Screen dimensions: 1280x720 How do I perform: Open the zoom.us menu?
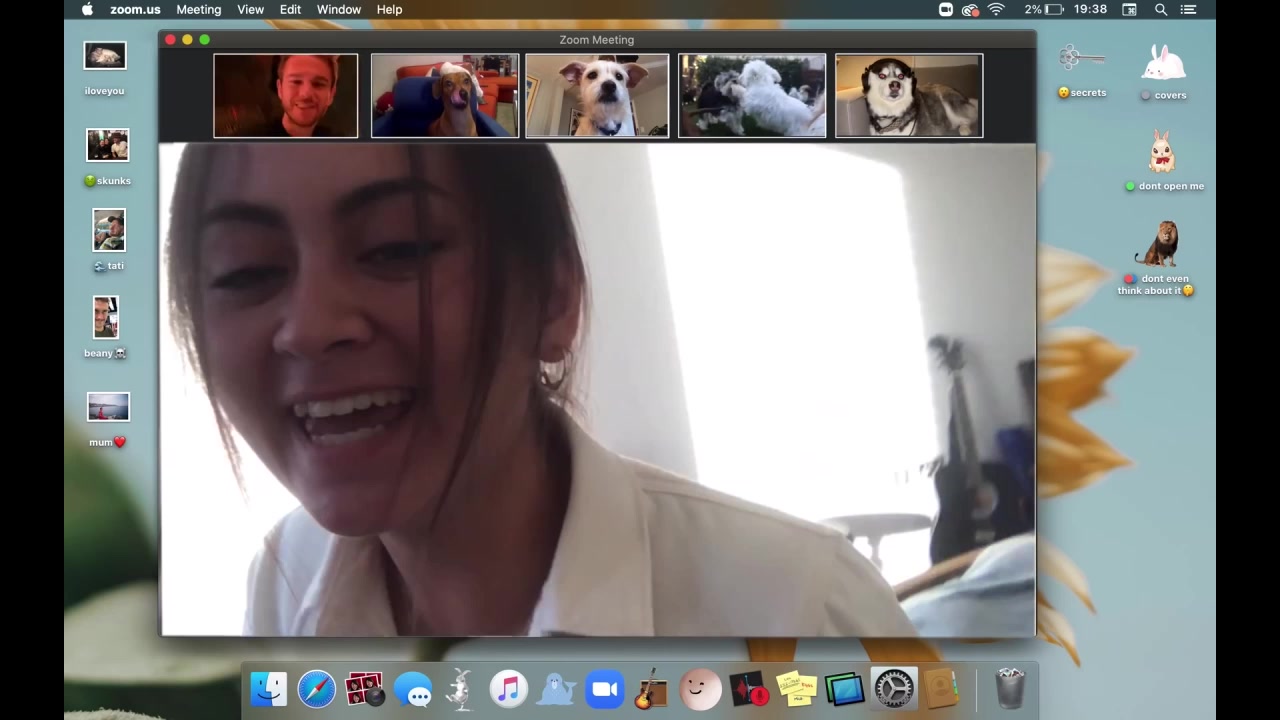click(x=135, y=9)
